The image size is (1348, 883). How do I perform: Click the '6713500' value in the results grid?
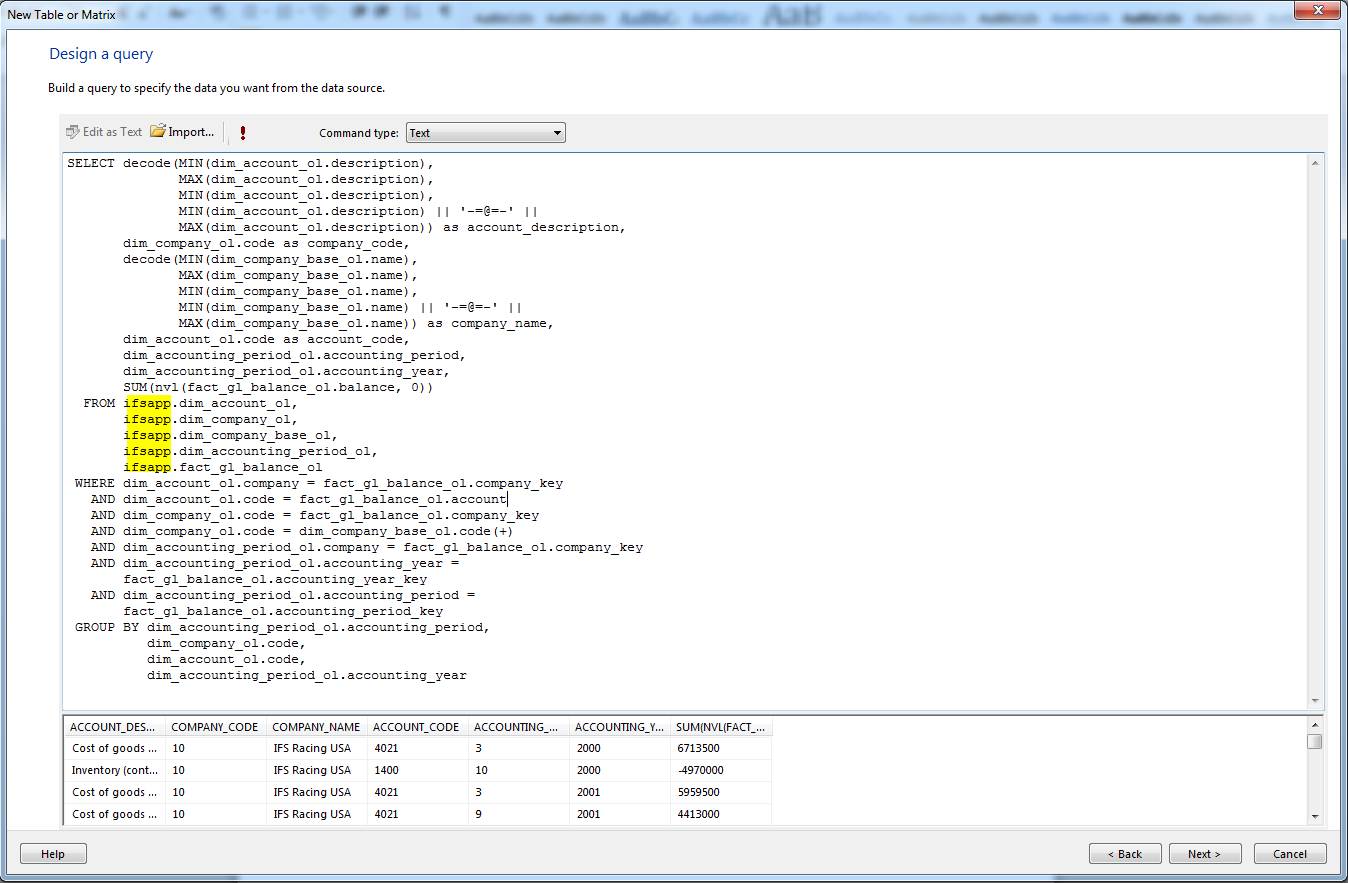click(x=698, y=748)
